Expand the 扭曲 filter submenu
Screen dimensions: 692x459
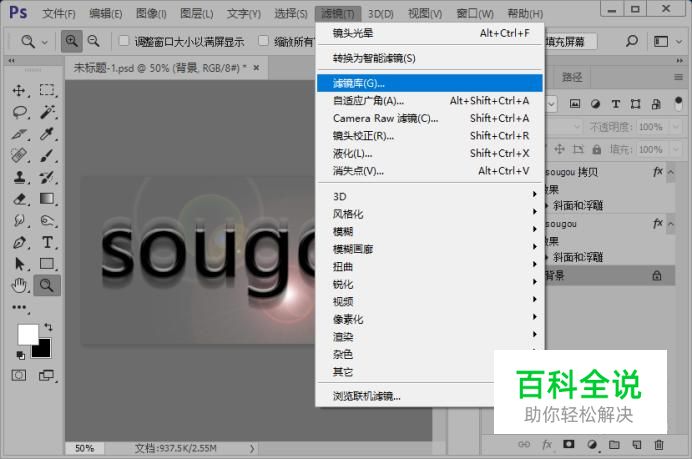[x=430, y=267]
